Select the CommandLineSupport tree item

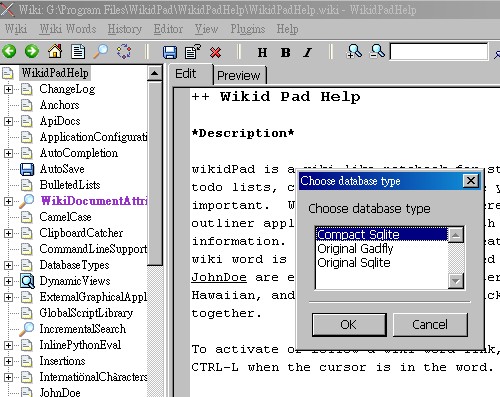click(93, 249)
